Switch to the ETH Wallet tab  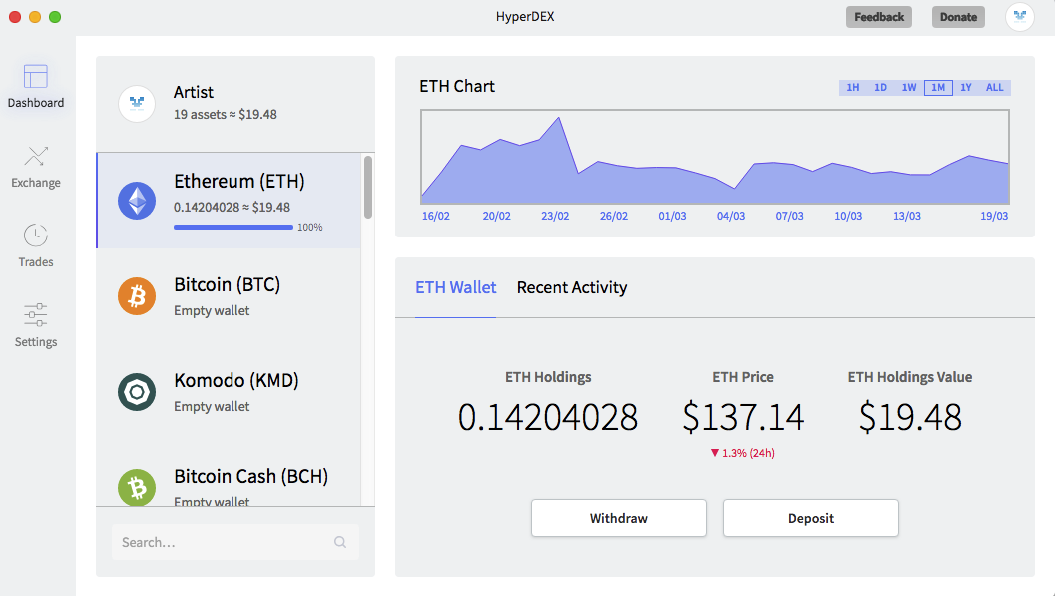pos(456,287)
